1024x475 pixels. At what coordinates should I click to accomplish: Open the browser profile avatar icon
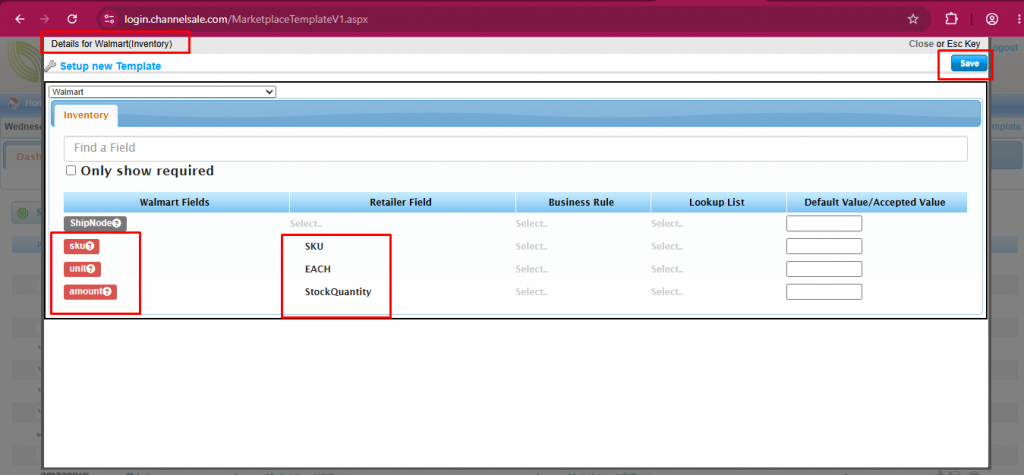tap(992, 19)
